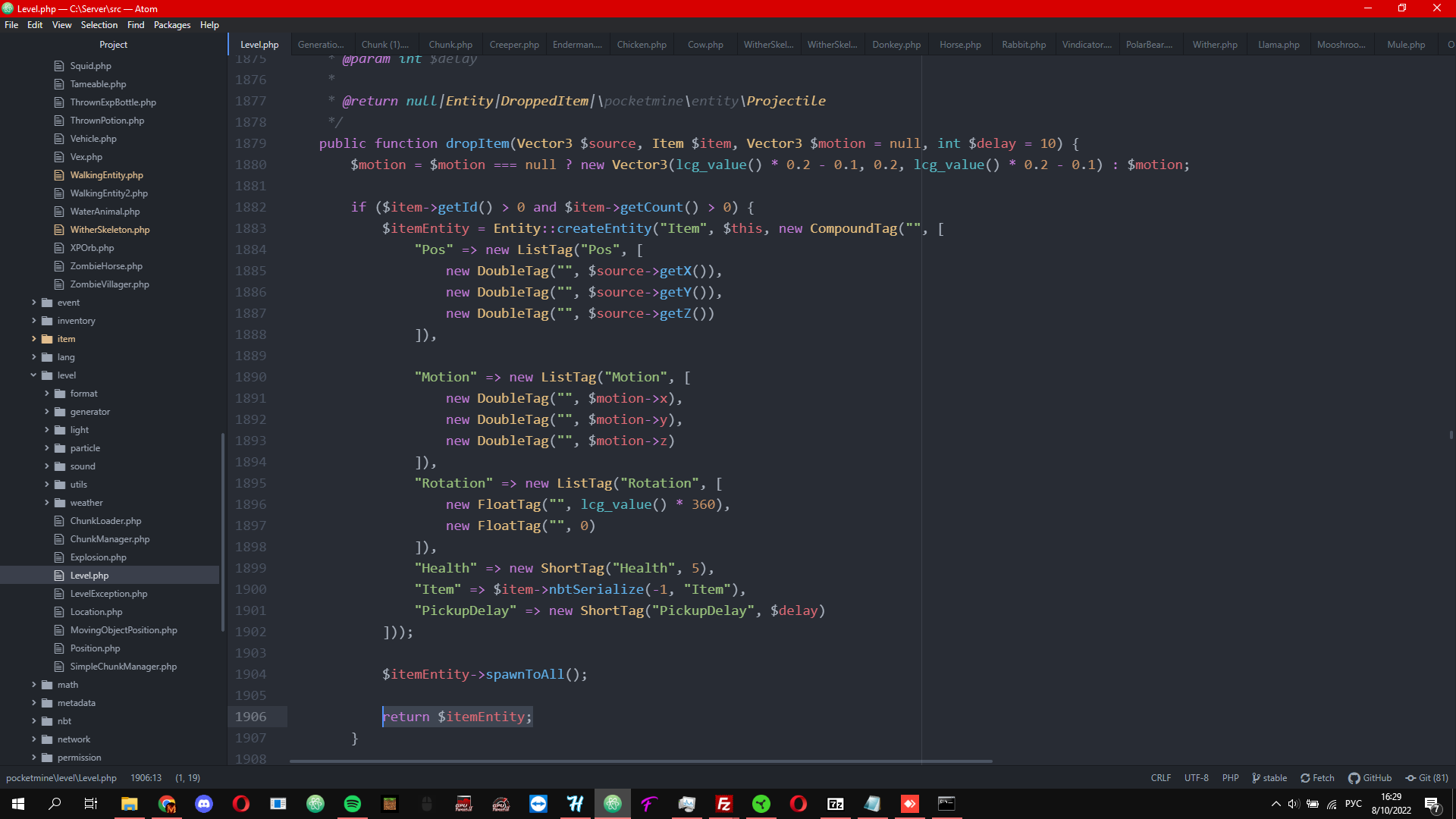Open Discord from the taskbar
Image resolution: width=1456 pixels, height=819 pixels.
204,804
